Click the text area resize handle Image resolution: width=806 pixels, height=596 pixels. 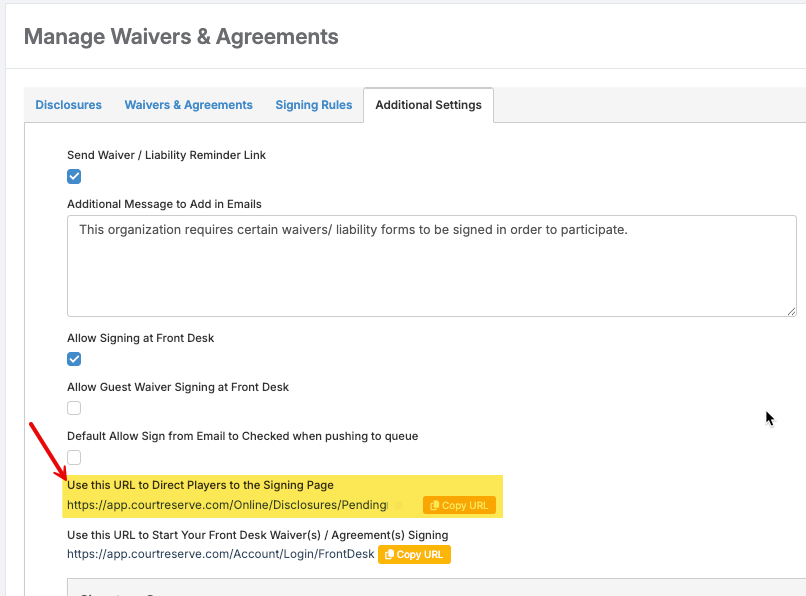(x=791, y=311)
